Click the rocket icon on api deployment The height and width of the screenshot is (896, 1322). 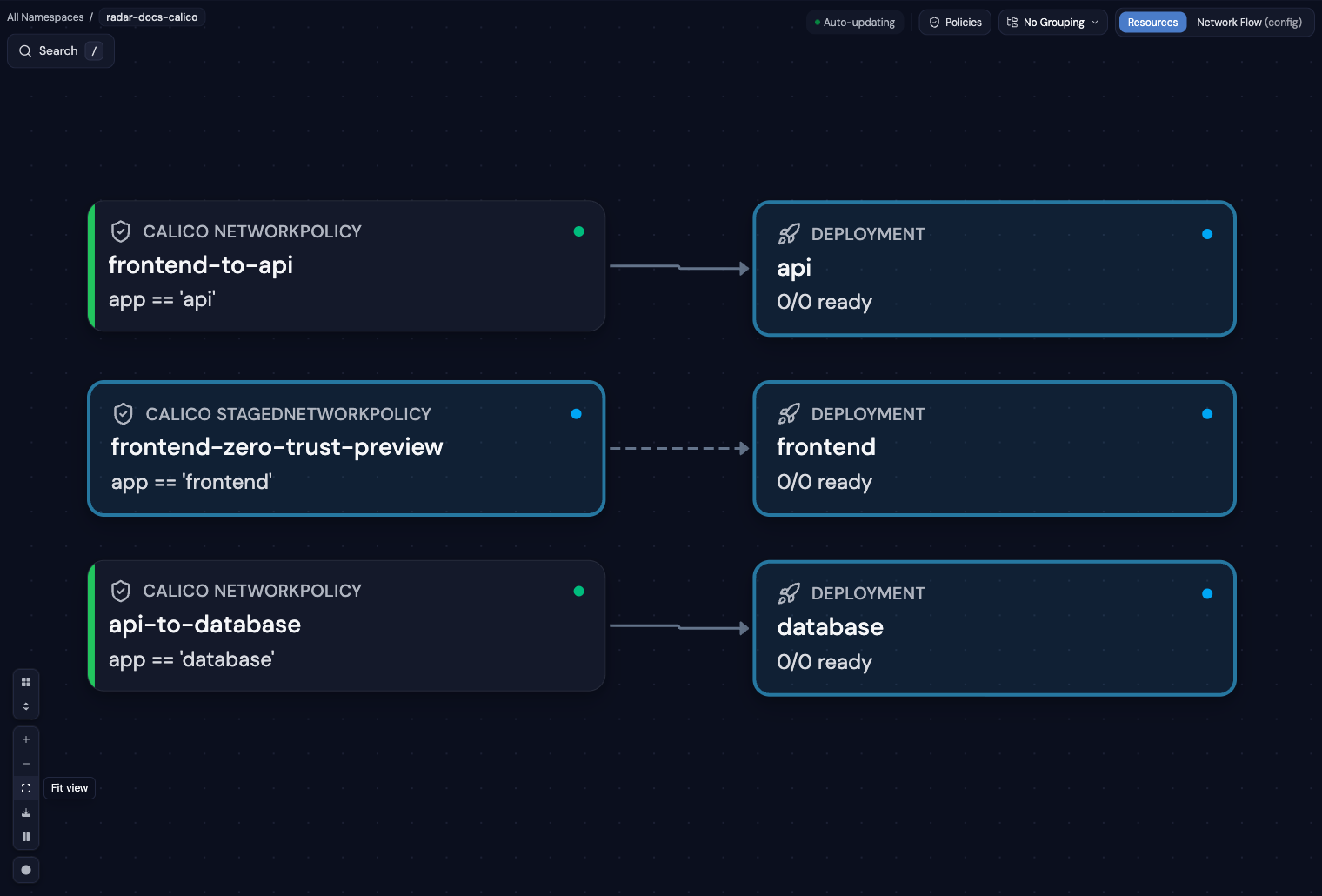click(789, 234)
